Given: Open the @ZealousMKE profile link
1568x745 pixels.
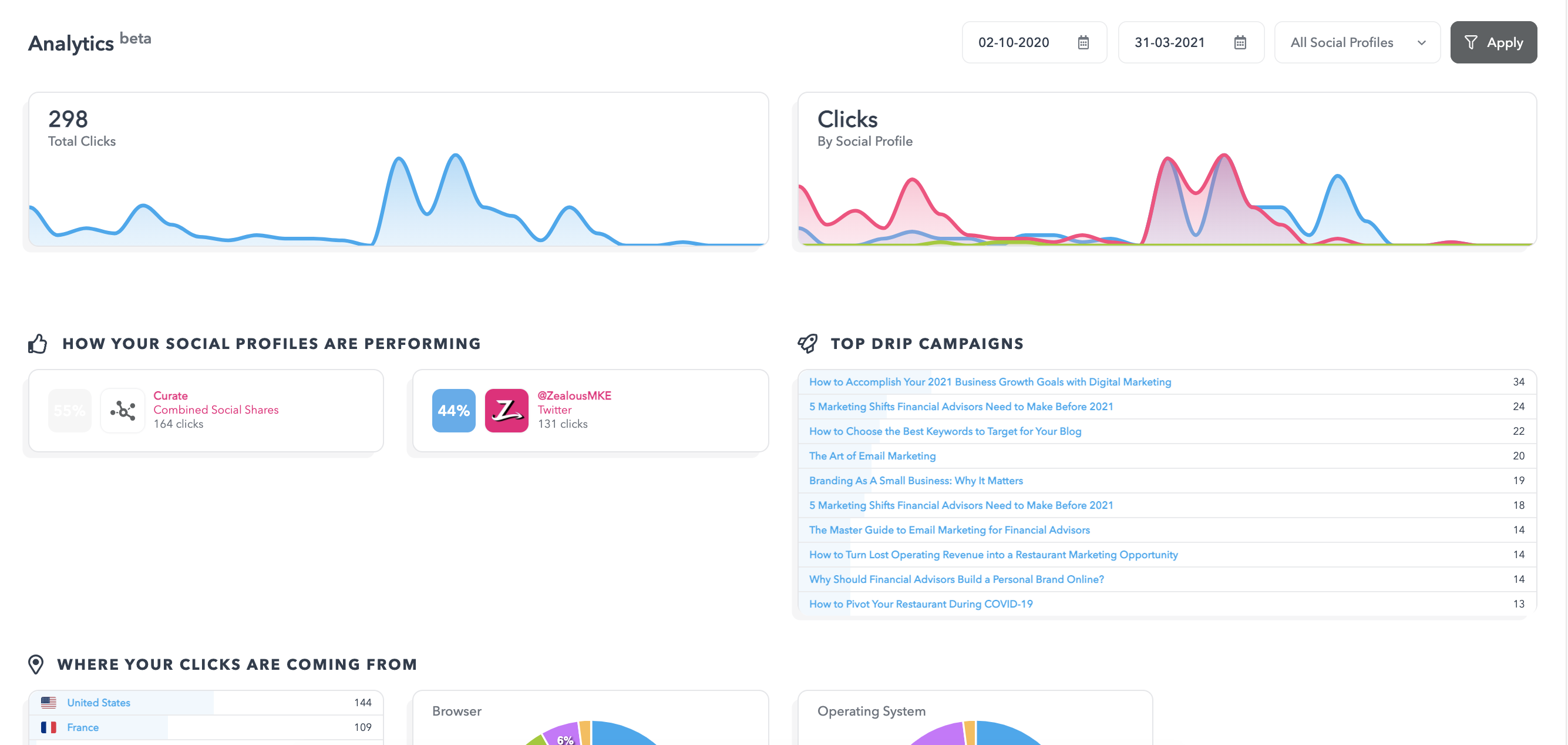Looking at the screenshot, I should tap(574, 395).
